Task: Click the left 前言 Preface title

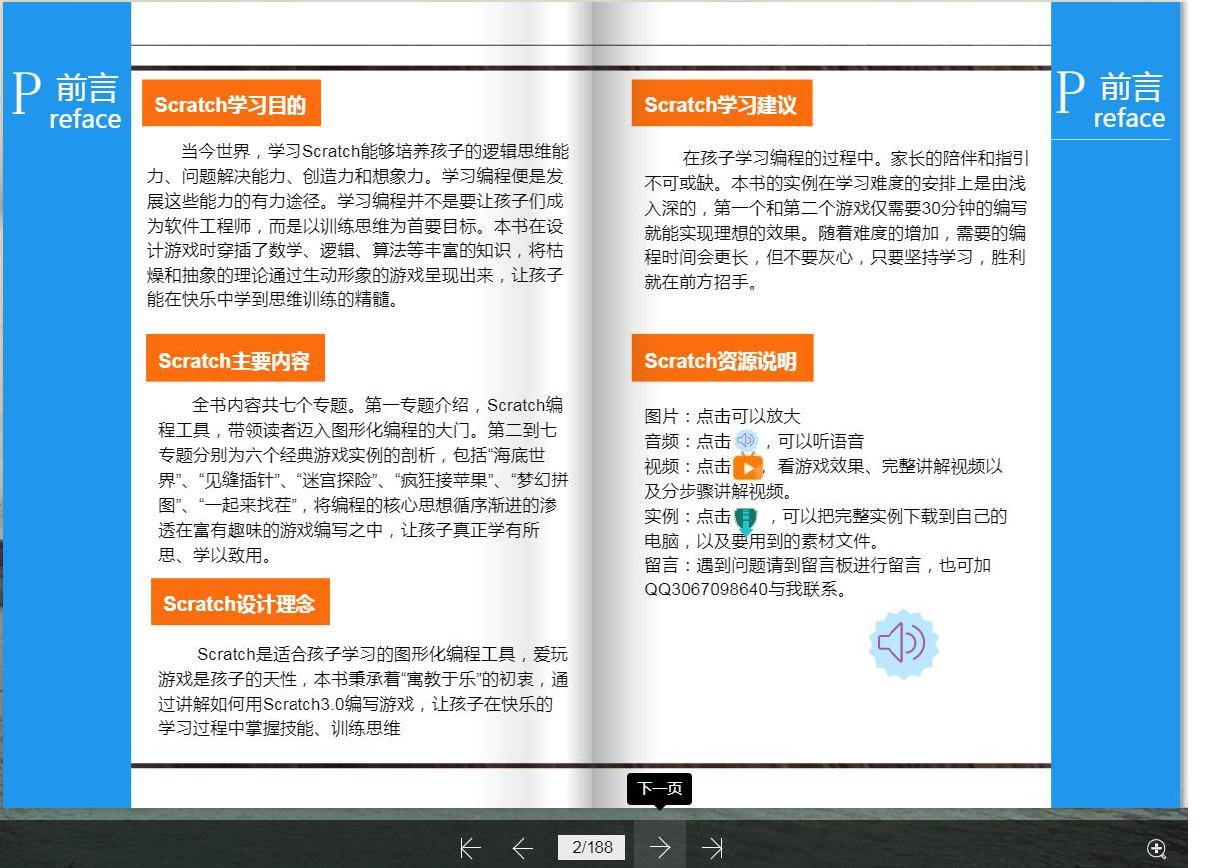Action: click(66, 100)
